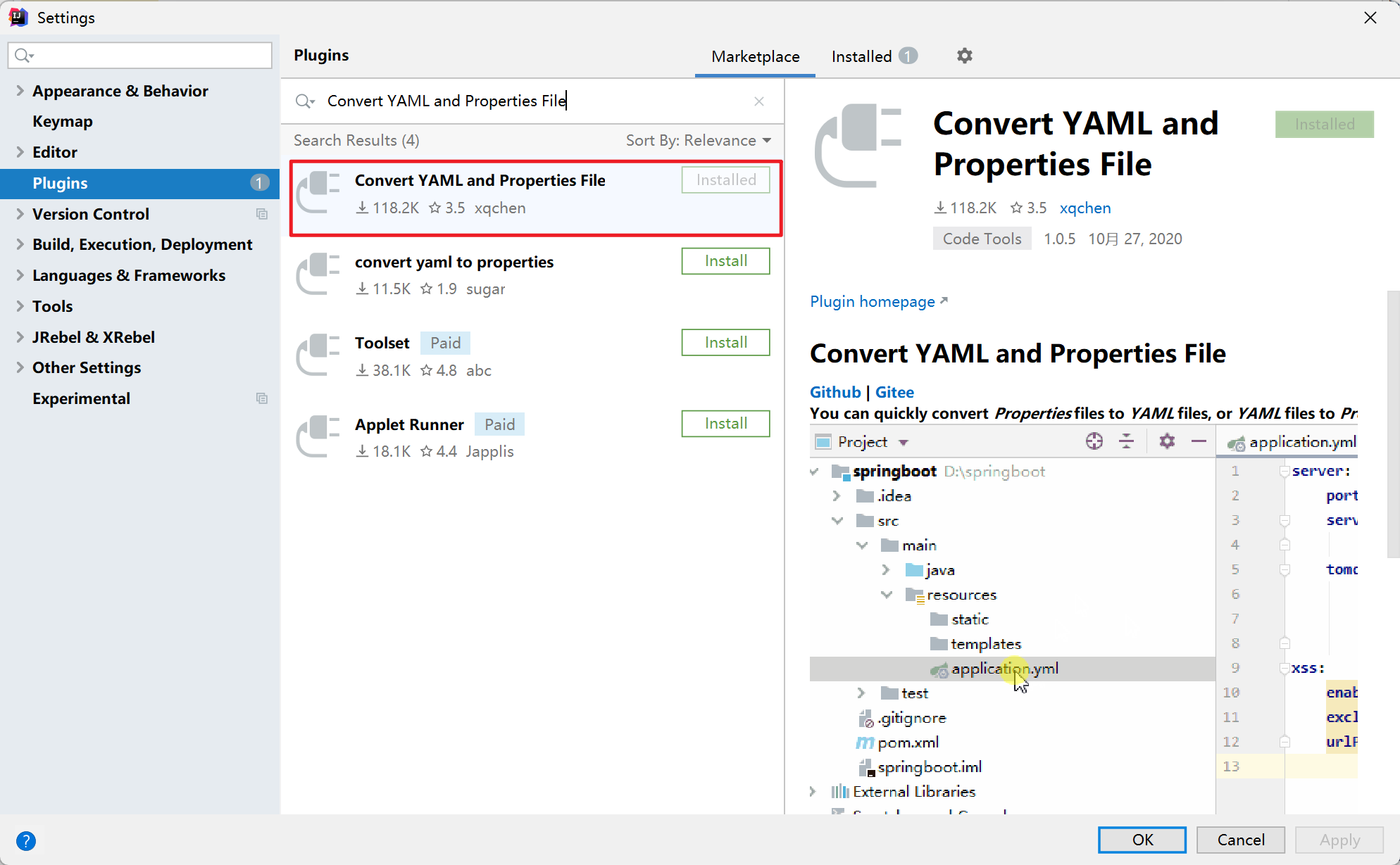Image resolution: width=1400 pixels, height=865 pixels.
Task: Install the convert yaml to properties plugin
Action: (x=725, y=261)
